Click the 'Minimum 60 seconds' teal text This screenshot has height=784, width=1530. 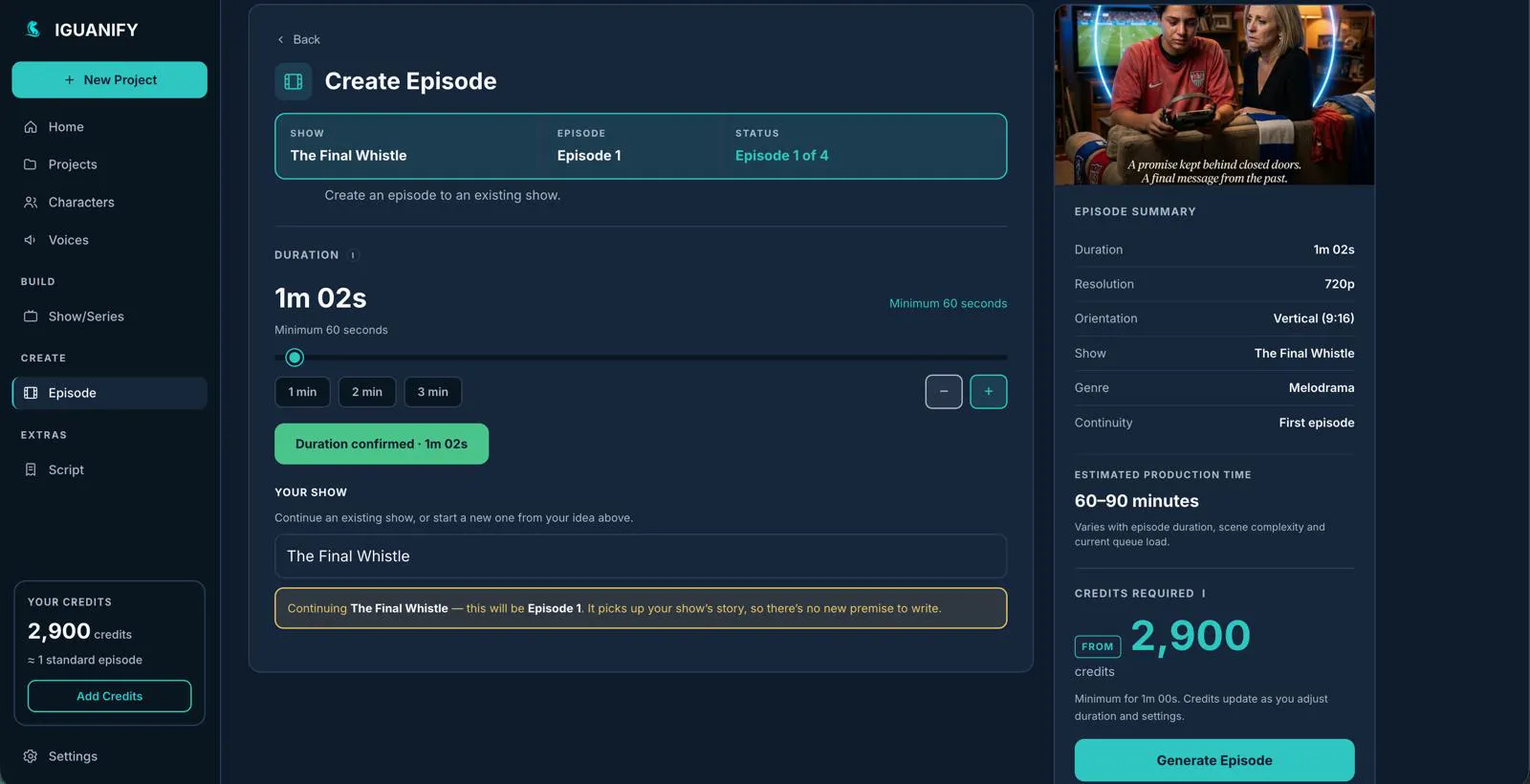948,303
